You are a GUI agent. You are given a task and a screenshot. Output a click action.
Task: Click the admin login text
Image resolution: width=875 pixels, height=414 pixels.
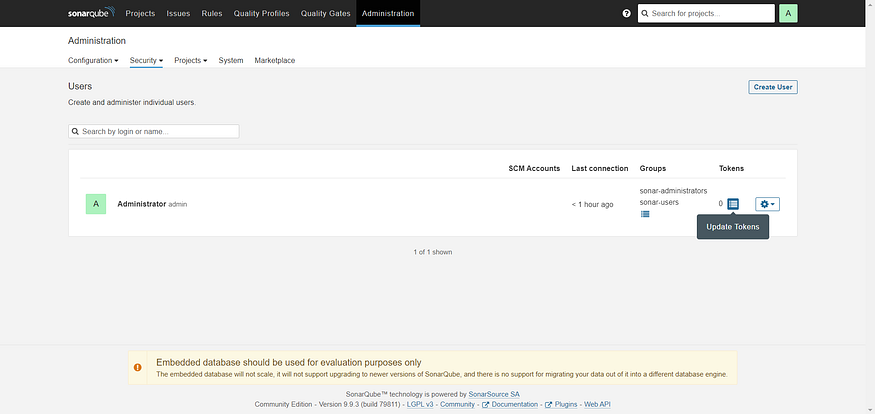(x=178, y=205)
